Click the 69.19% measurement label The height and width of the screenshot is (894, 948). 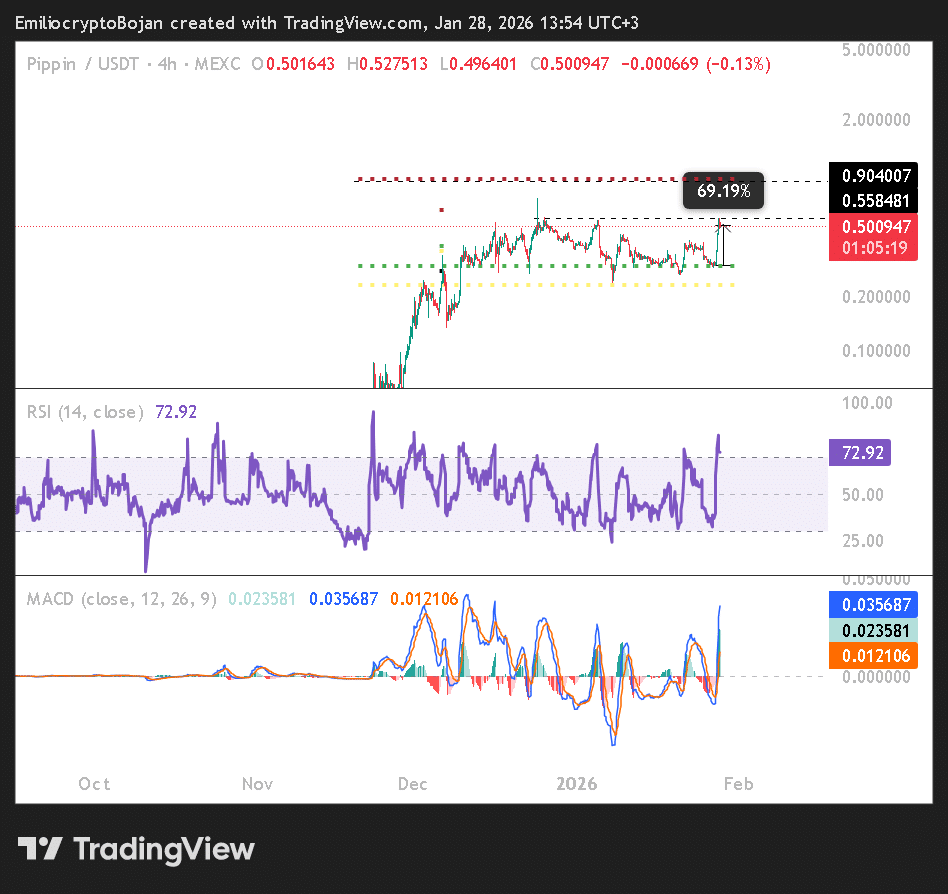723,190
